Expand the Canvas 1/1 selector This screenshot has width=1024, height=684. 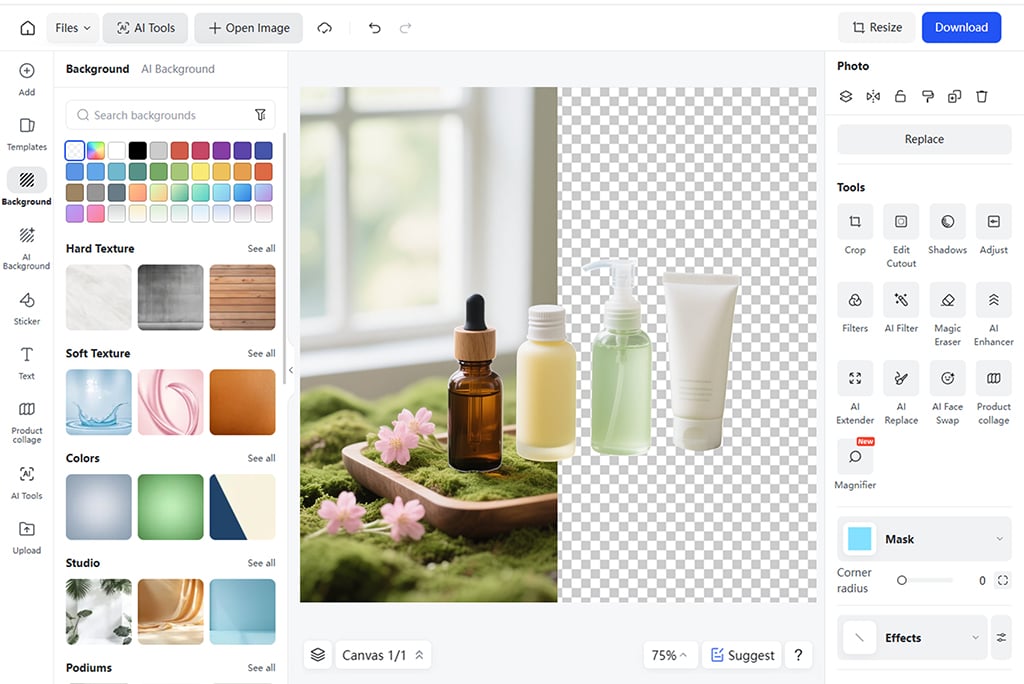[x=383, y=655]
